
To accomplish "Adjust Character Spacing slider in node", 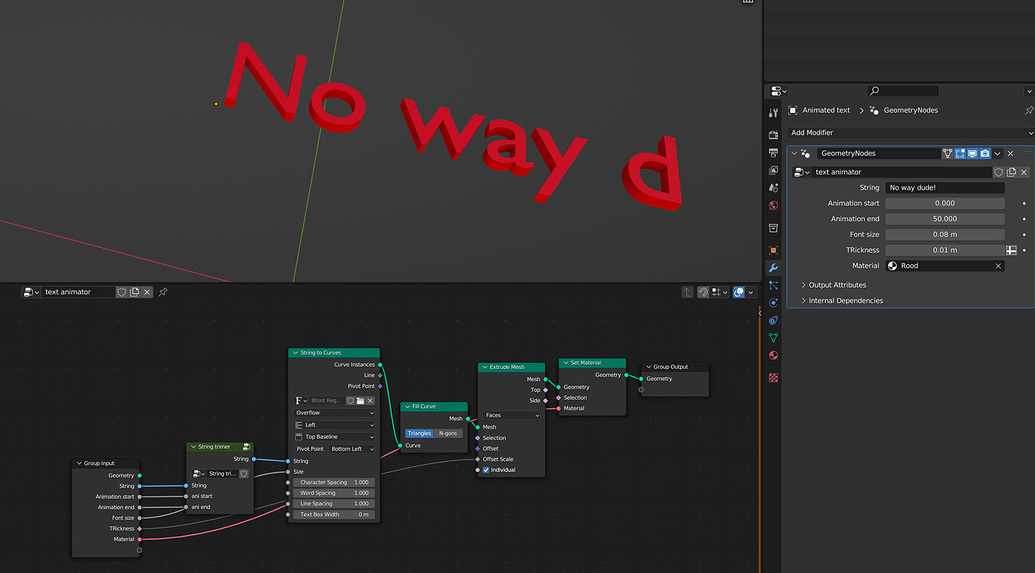I will coord(334,483).
